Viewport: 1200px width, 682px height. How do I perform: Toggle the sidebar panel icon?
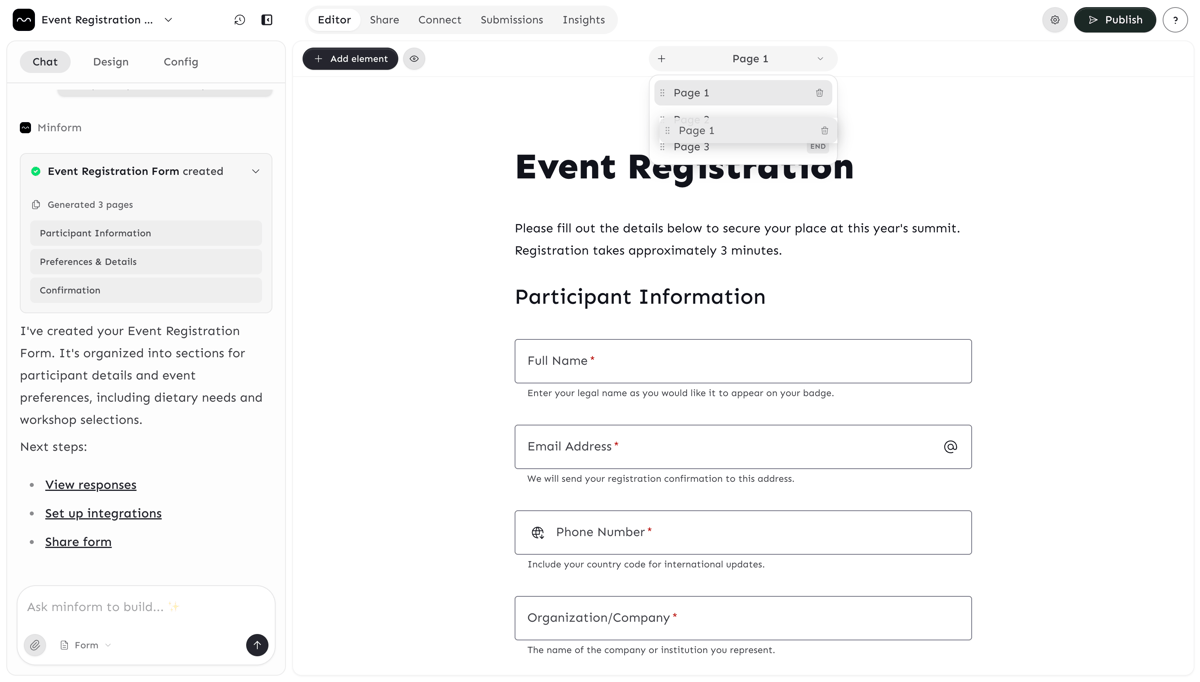point(267,20)
